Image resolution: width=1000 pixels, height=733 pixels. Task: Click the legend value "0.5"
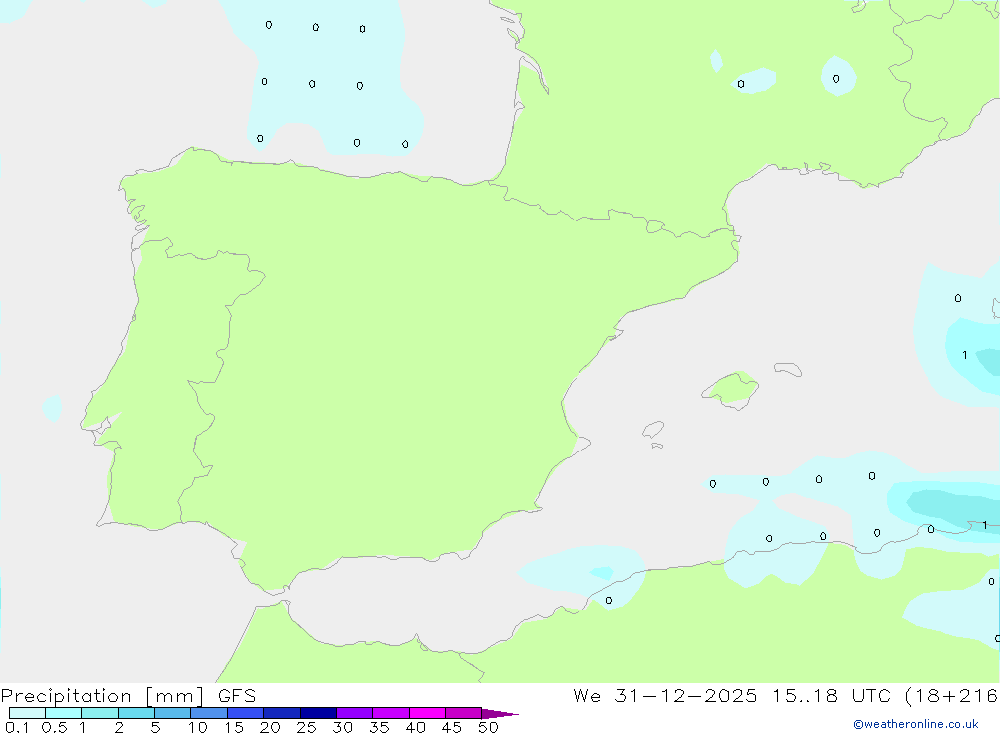(x=54, y=727)
